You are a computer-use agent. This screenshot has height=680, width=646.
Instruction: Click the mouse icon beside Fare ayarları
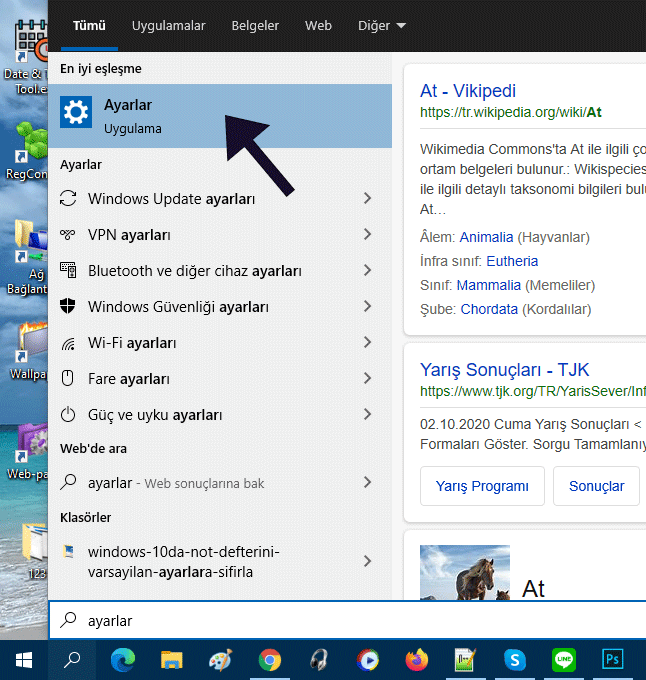(68, 378)
